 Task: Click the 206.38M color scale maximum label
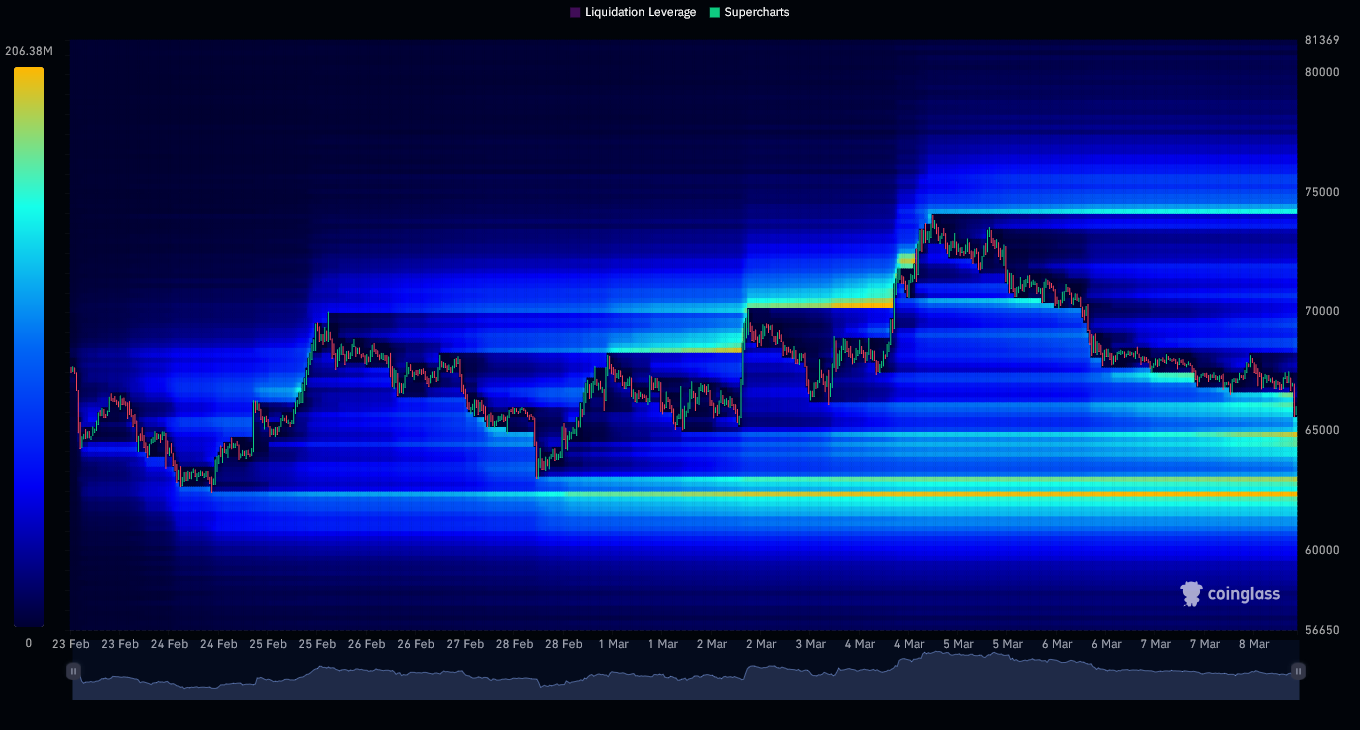click(29, 51)
